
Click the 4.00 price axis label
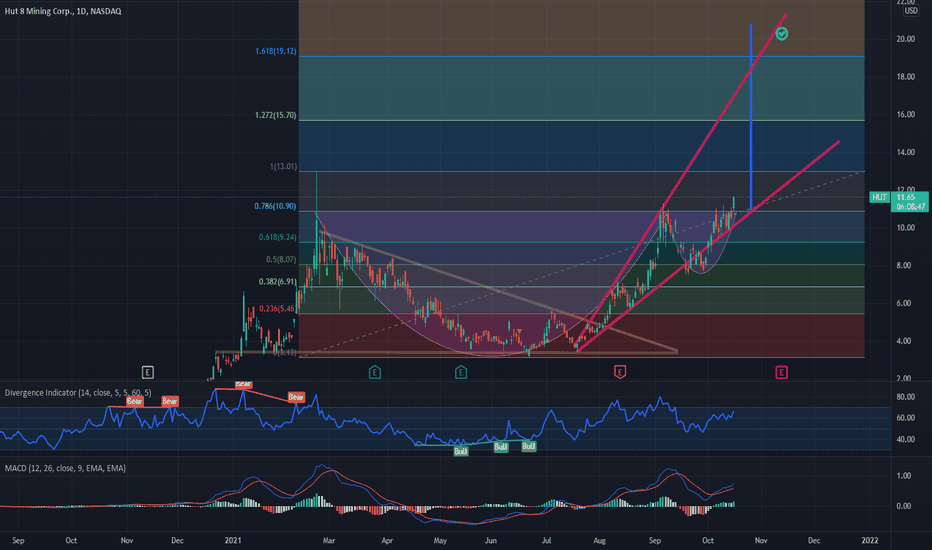(903, 341)
